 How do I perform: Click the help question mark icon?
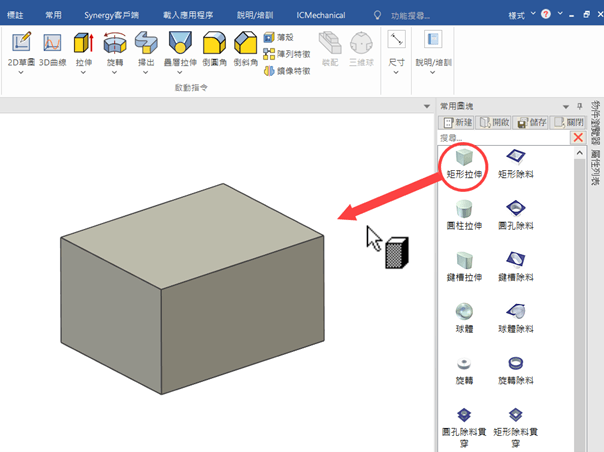point(545,14)
